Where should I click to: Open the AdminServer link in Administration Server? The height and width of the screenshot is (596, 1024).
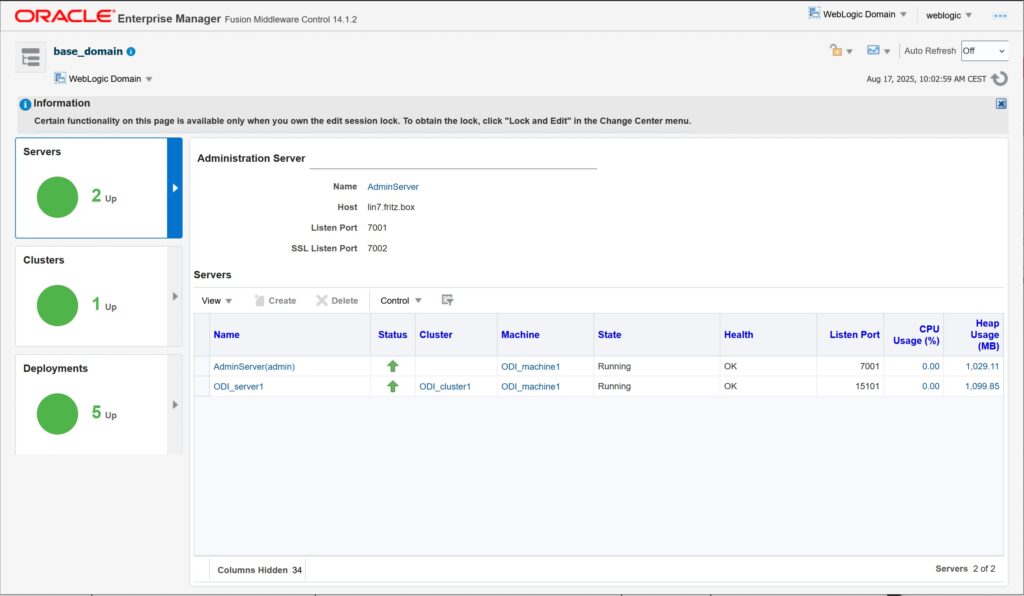392,187
